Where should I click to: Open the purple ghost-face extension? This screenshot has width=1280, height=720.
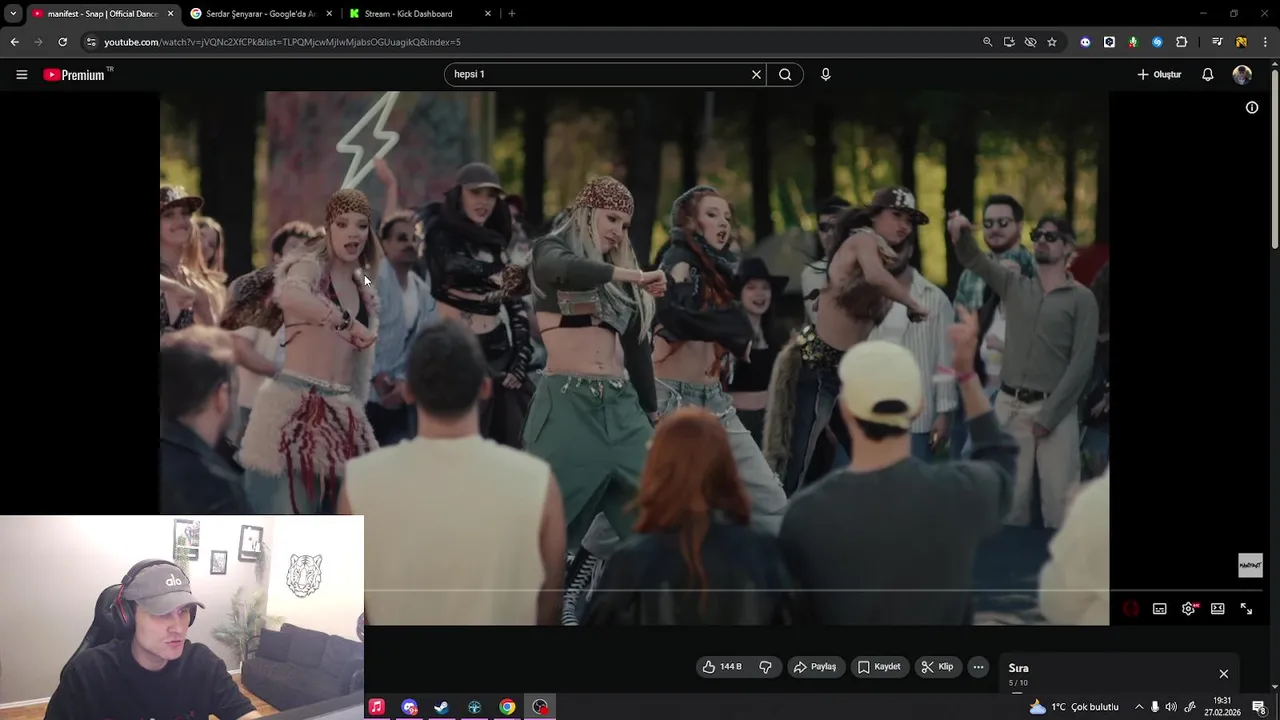(x=1085, y=42)
